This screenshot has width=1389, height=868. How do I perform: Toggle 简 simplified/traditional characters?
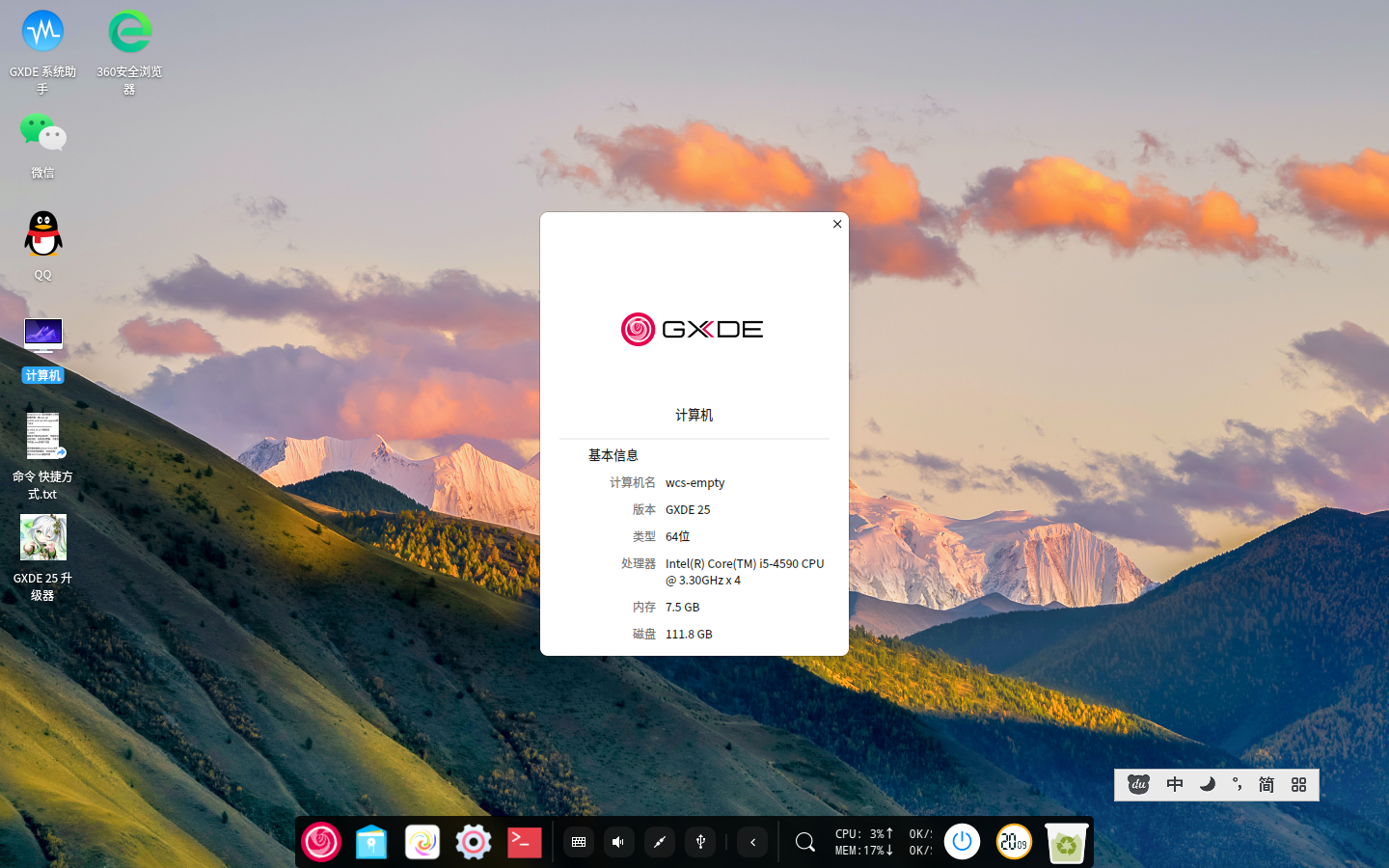(1266, 784)
